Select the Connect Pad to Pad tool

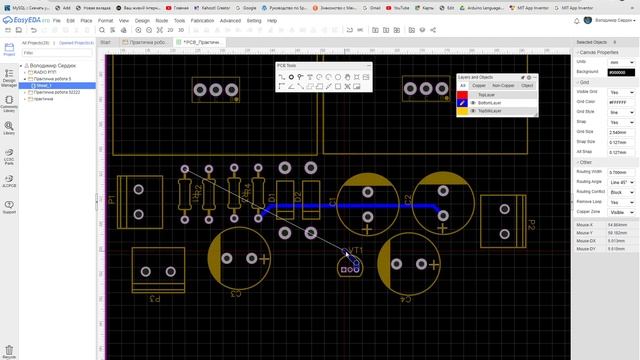tap(300, 86)
